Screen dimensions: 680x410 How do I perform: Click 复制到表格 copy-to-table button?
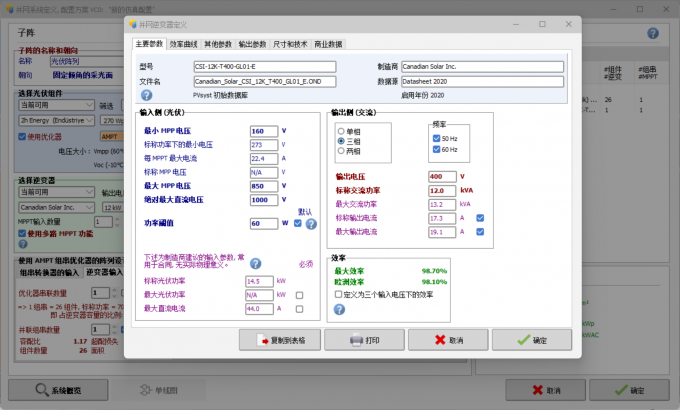tap(279, 340)
